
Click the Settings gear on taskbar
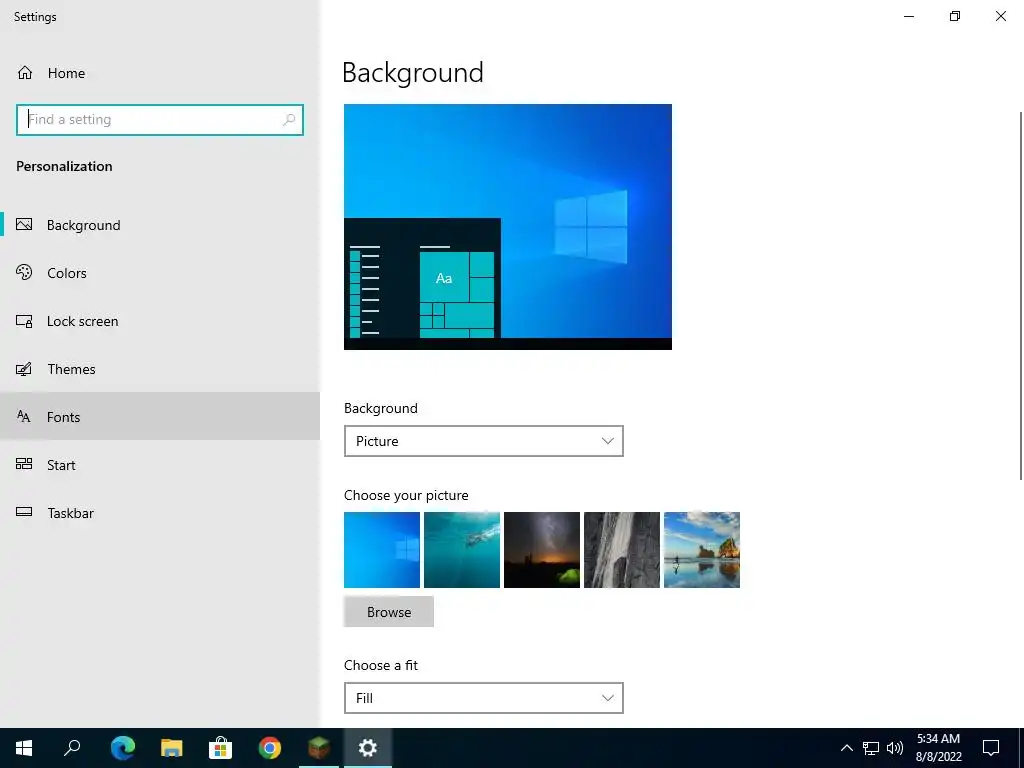point(368,748)
